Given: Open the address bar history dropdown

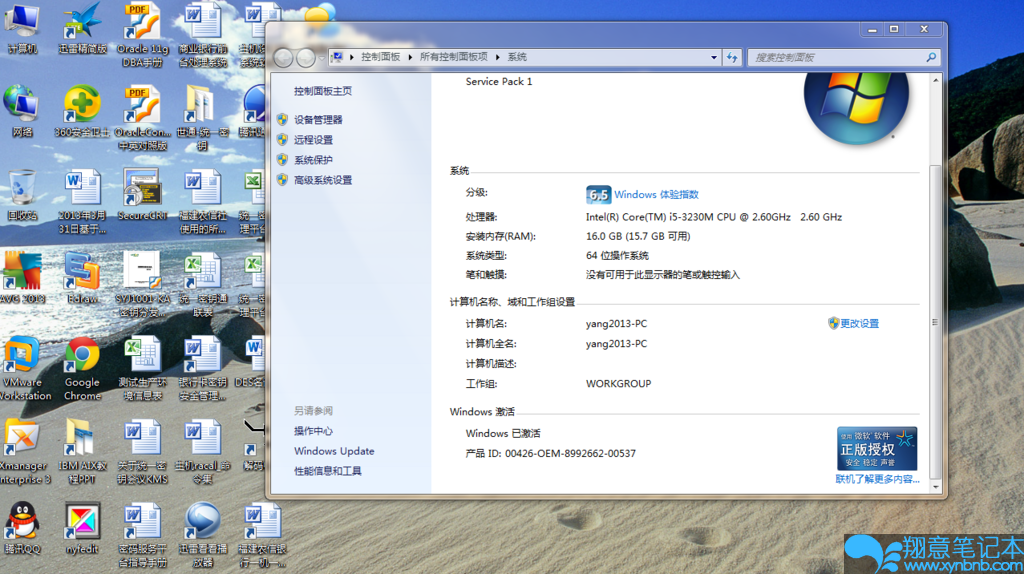Looking at the screenshot, I should [x=714, y=57].
